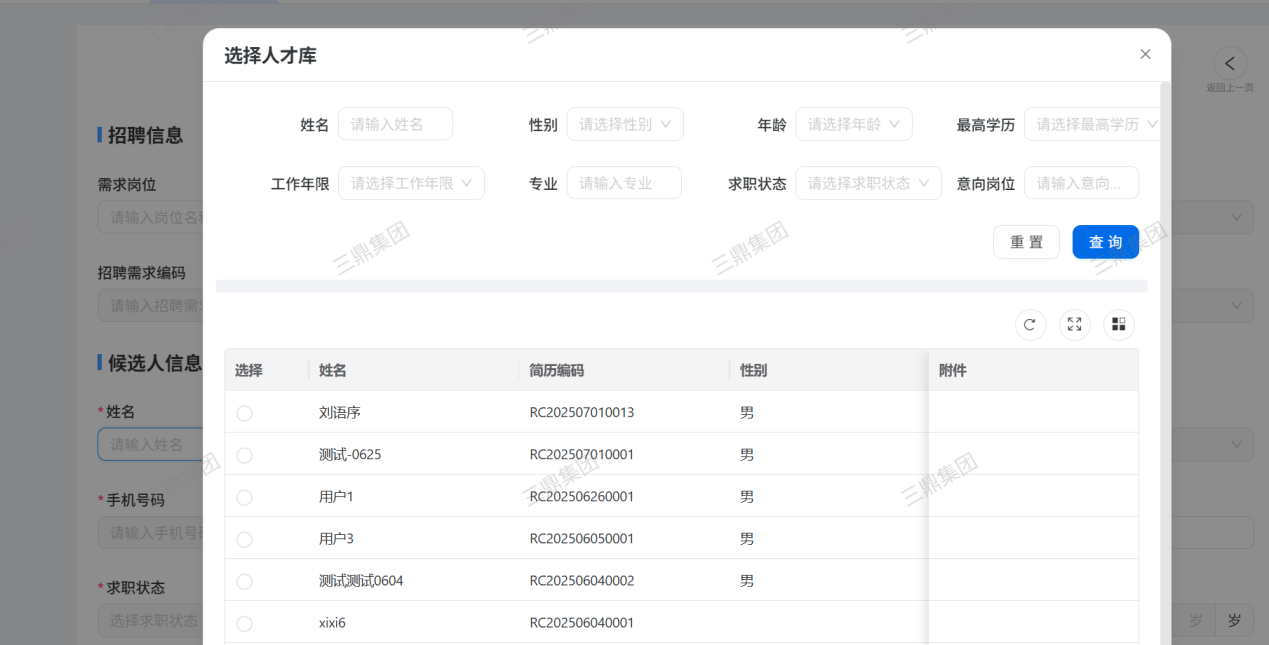1269x645 pixels.
Task: Click the 简历编码 column header
Action: pos(557,370)
